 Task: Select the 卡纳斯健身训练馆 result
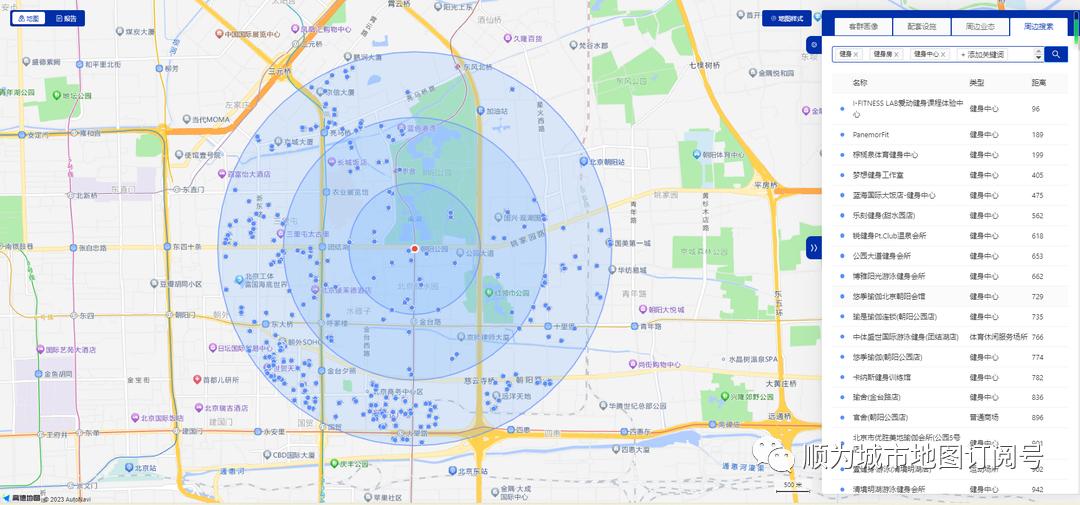[x=951, y=378]
